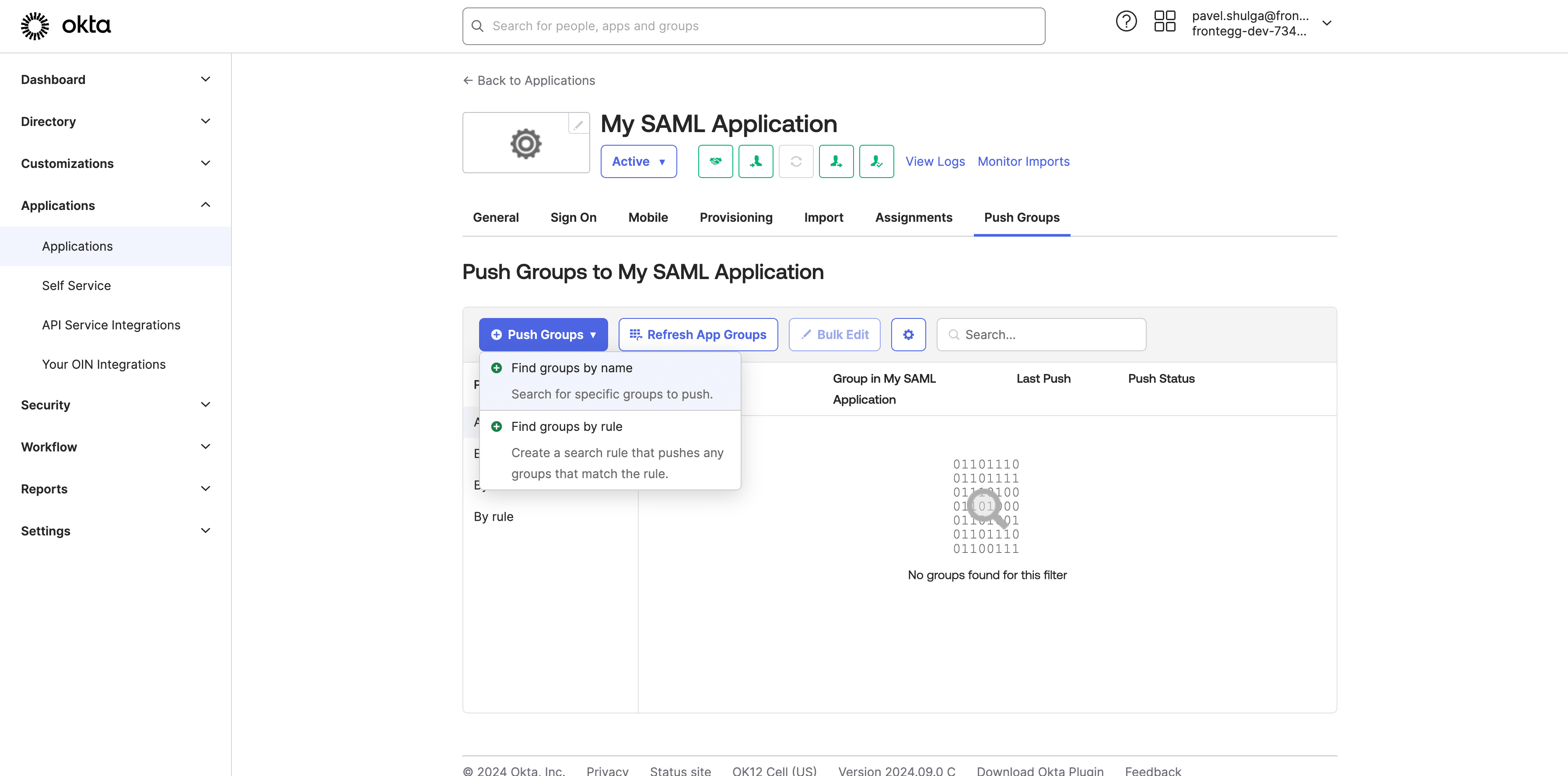Expand the Workflow sidebar section
Screen dimensions: 1568x776
pos(115,447)
